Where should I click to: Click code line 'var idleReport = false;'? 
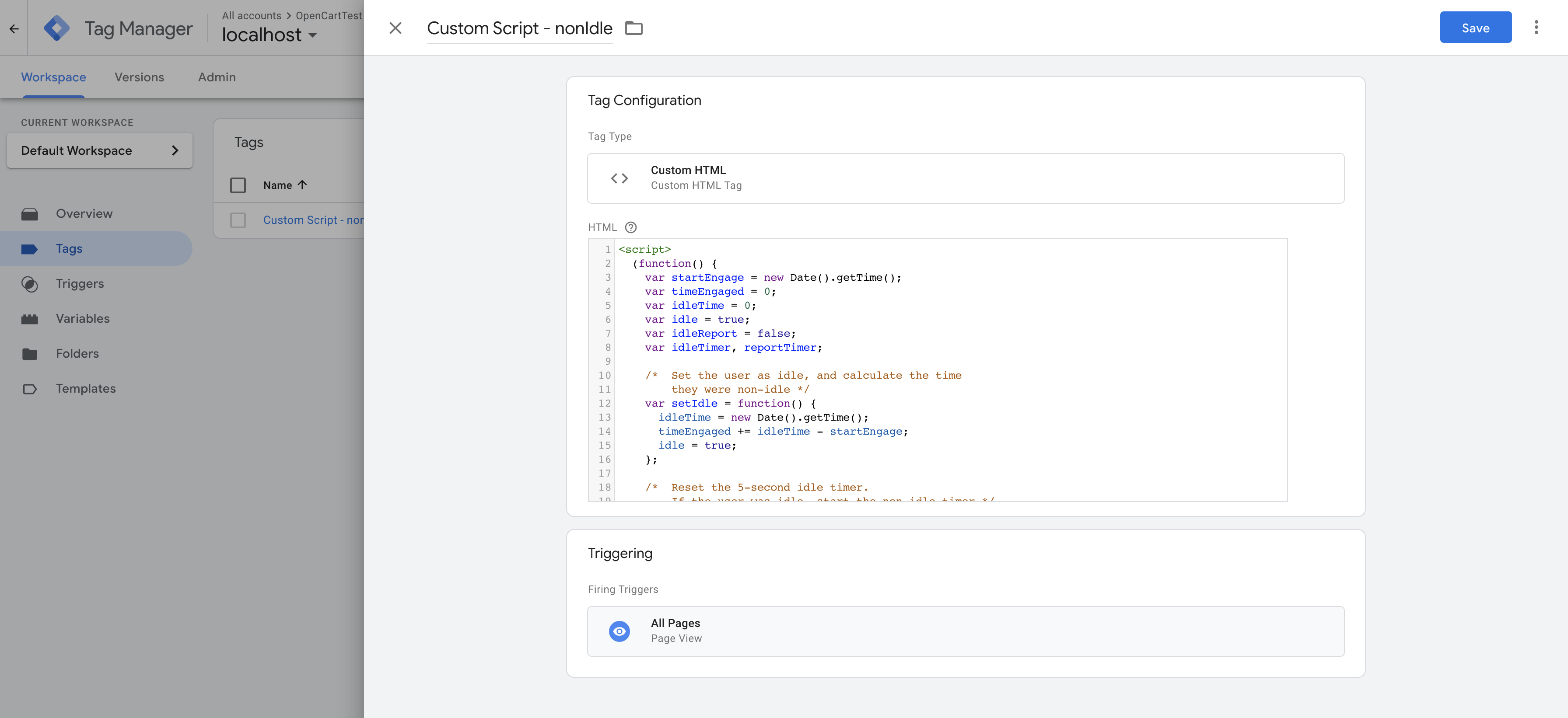coord(720,334)
